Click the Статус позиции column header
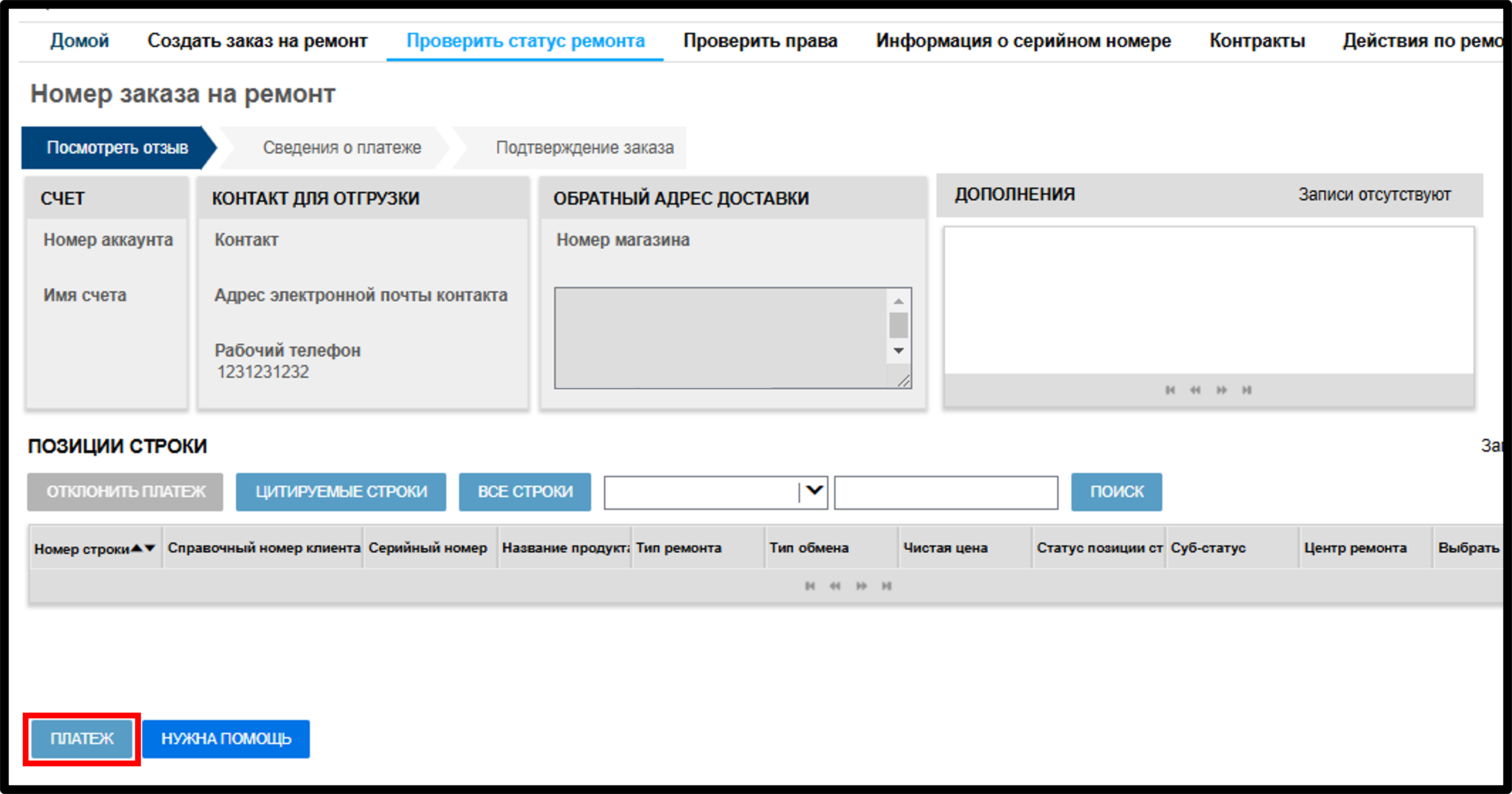The image size is (1512, 794). point(1099,547)
